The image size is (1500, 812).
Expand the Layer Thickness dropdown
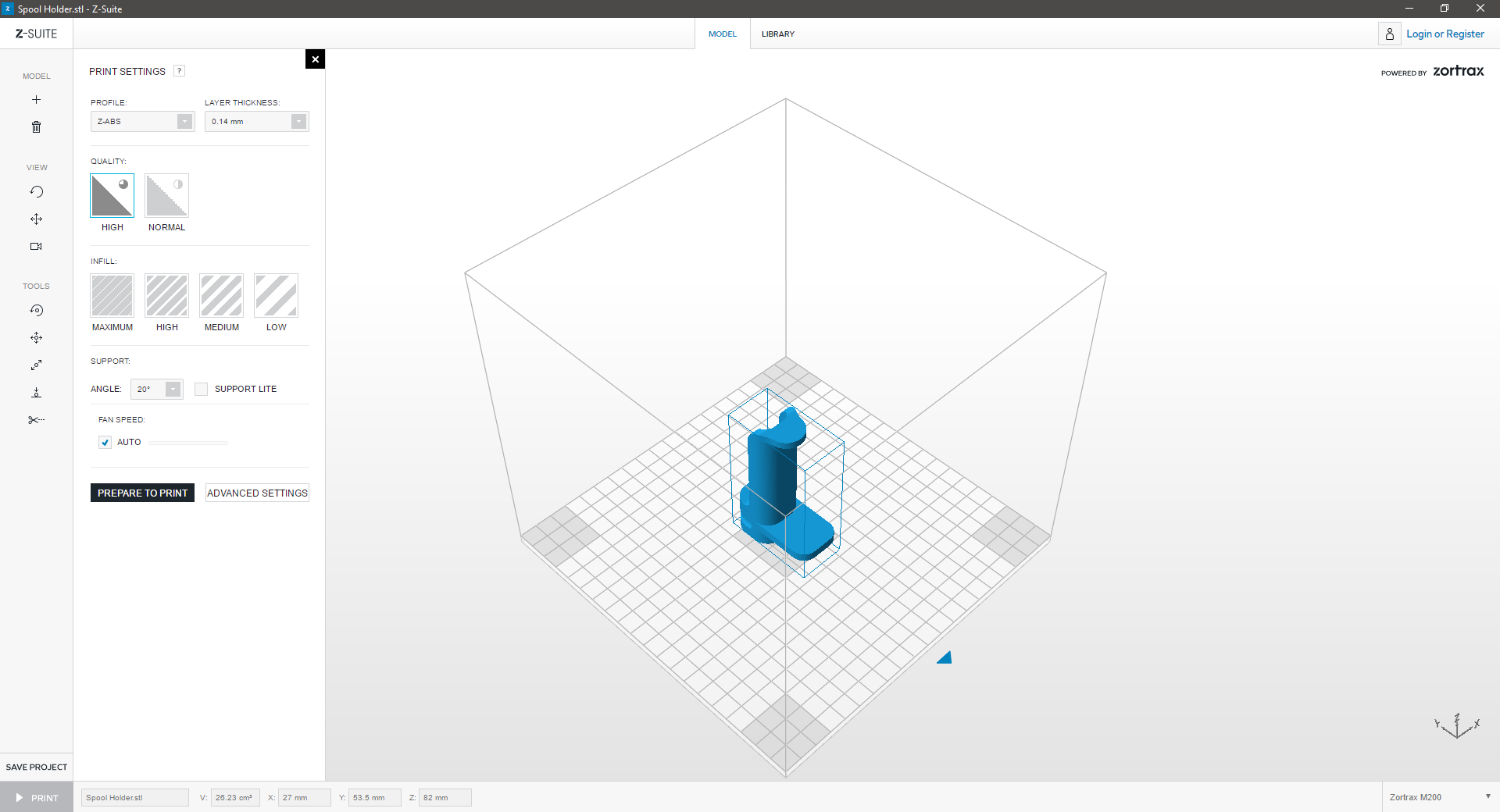point(256,122)
